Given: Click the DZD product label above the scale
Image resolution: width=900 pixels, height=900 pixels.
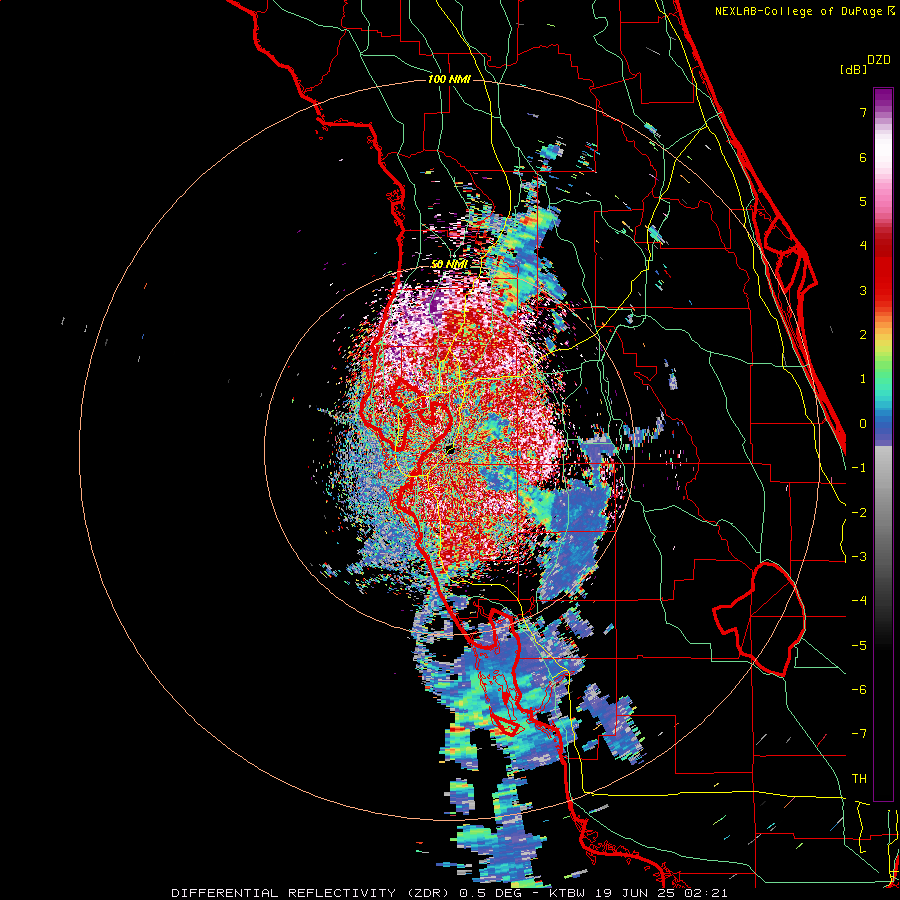Looking at the screenshot, I should point(879,60).
